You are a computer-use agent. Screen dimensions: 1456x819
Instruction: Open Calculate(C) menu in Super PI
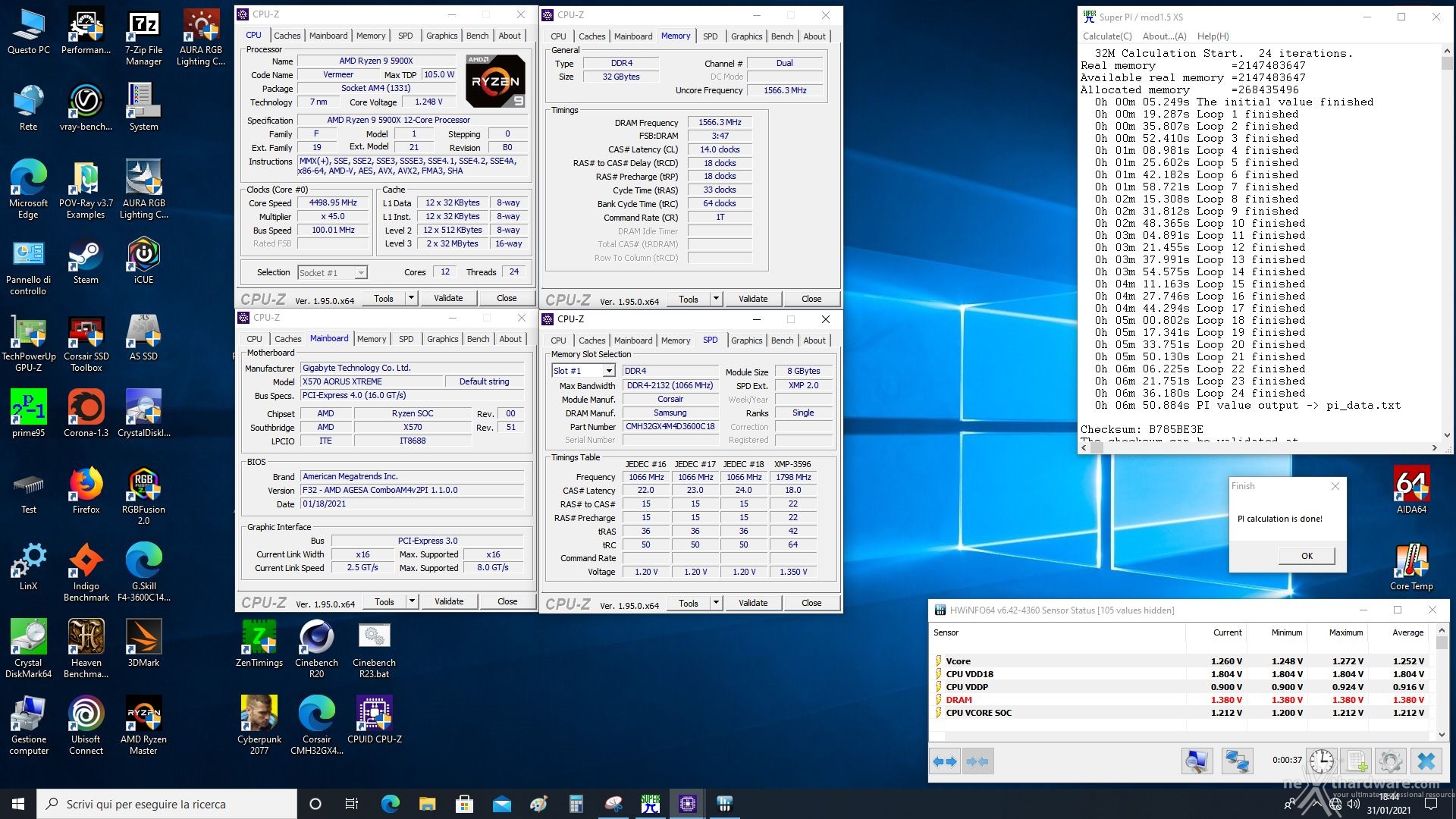(1107, 36)
